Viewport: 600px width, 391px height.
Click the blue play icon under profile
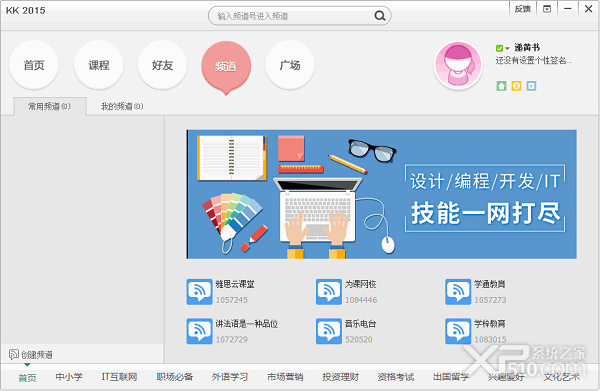(531, 86)
